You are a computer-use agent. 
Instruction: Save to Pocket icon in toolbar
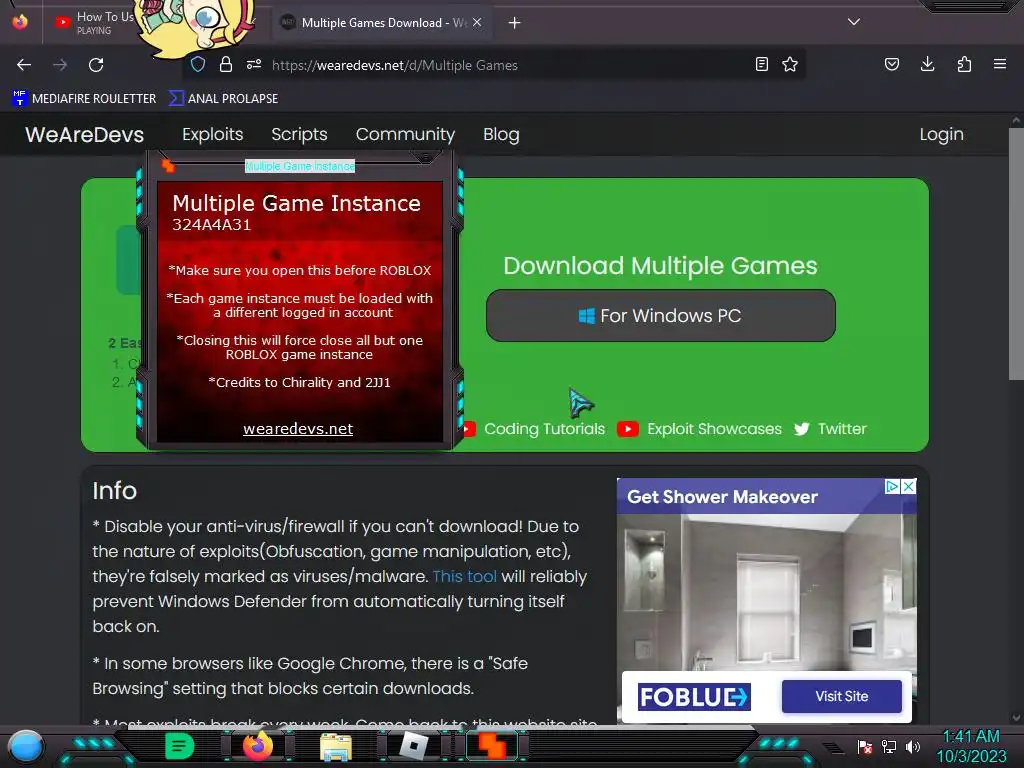point(891,64)
